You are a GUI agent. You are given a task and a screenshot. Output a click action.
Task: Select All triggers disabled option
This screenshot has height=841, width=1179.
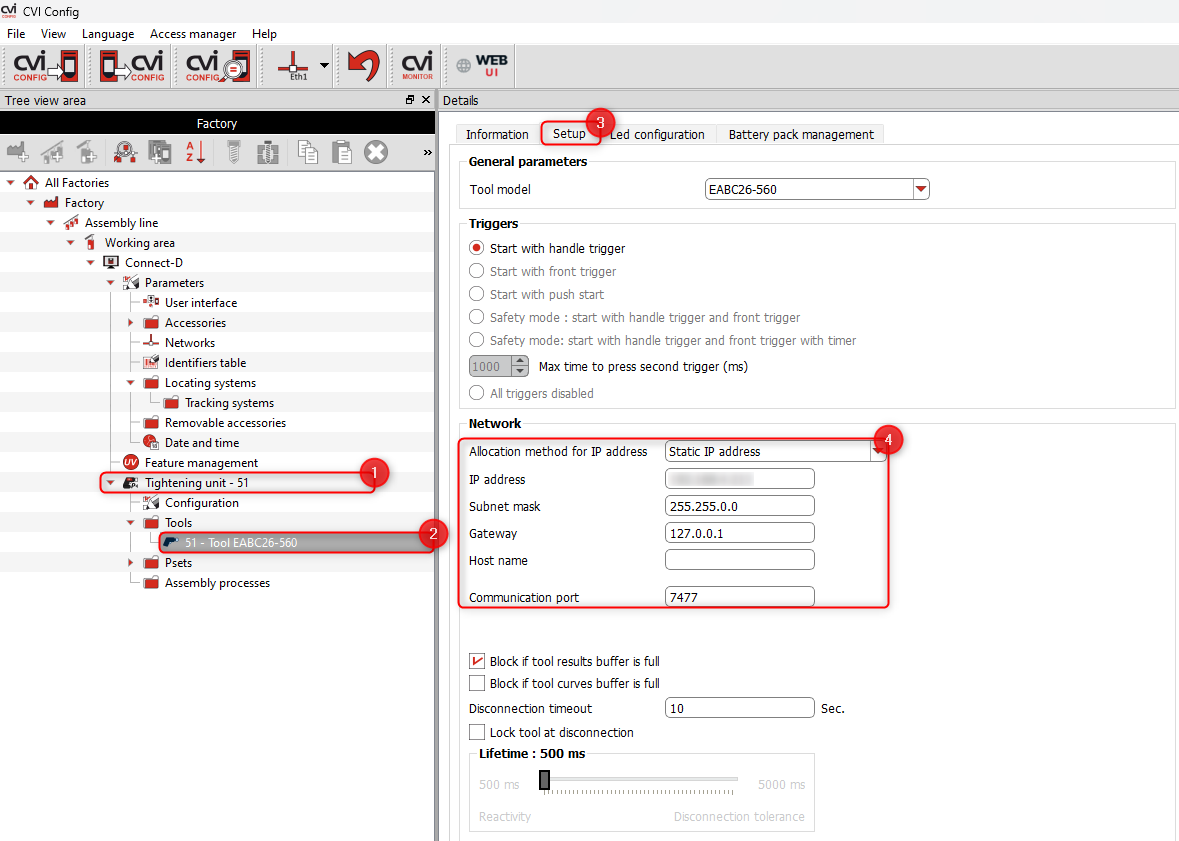477,393
